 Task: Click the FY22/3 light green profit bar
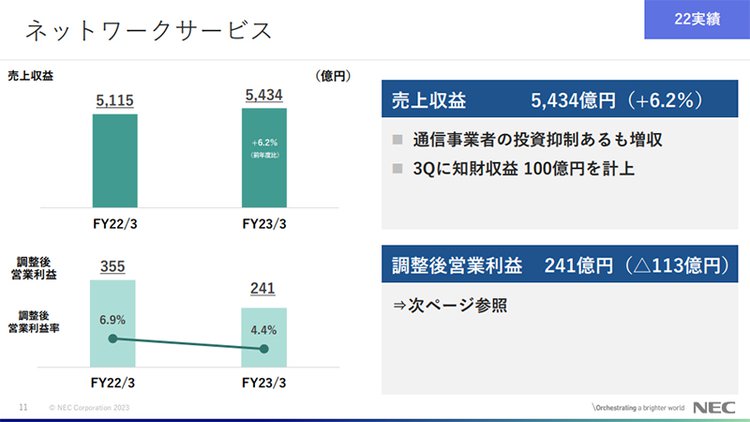112,322
